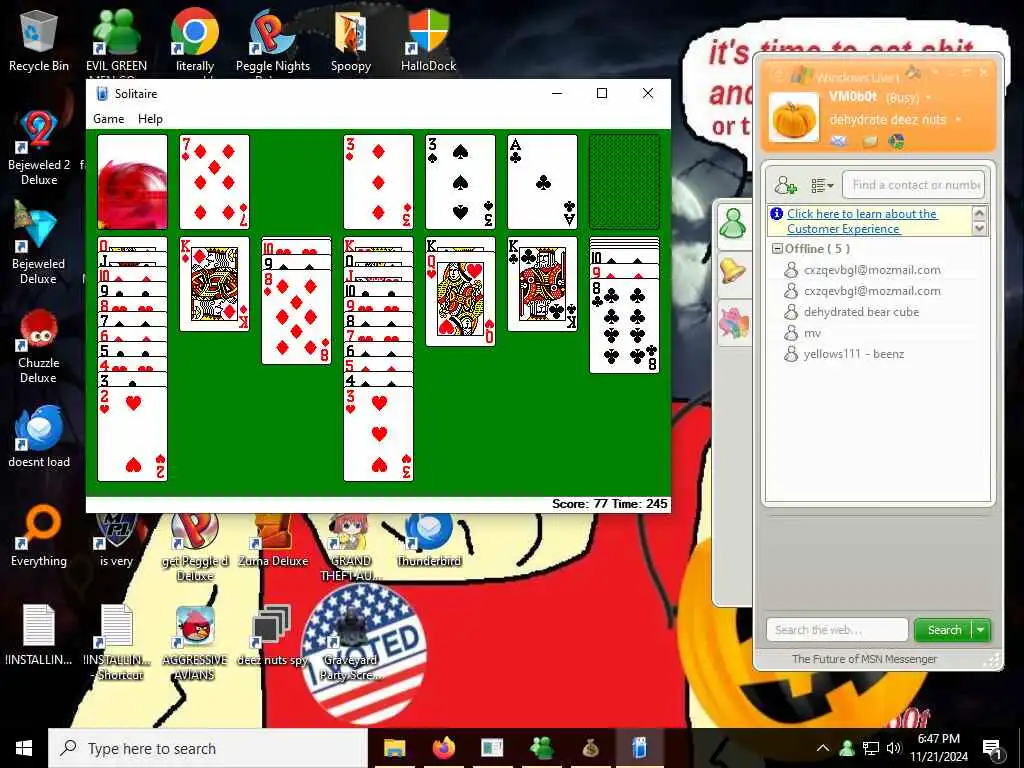1024x768 pixels.
Task: Select the GRAND THEFT AU... desktop icon
Action: [351, 547]
